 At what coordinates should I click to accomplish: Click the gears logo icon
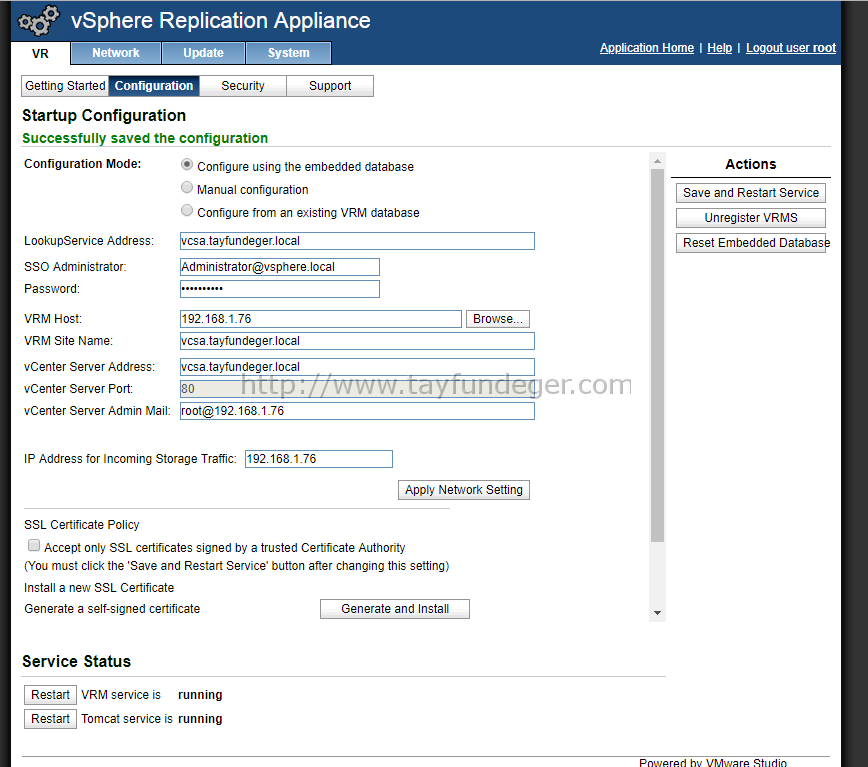[x=38, y=21]
